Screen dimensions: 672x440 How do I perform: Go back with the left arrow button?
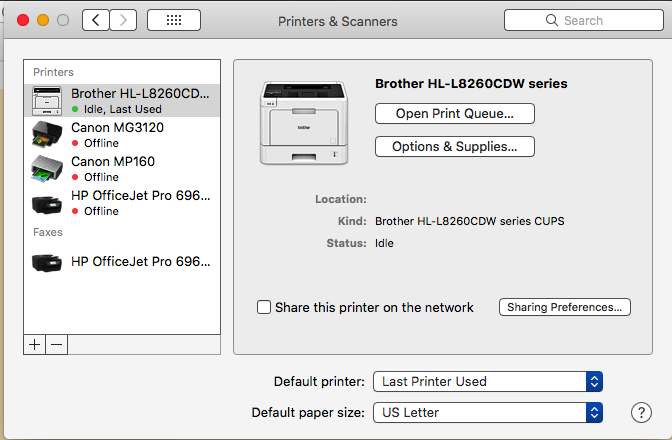96,20
